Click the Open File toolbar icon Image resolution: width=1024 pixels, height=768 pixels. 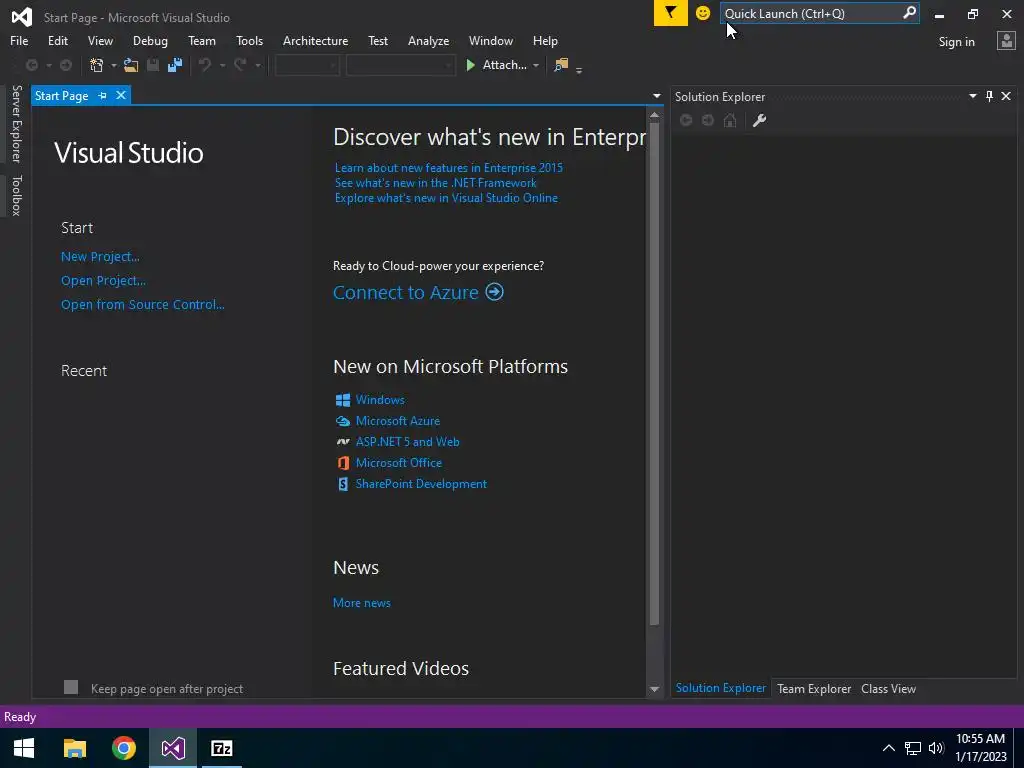click(x=131, y=65)
